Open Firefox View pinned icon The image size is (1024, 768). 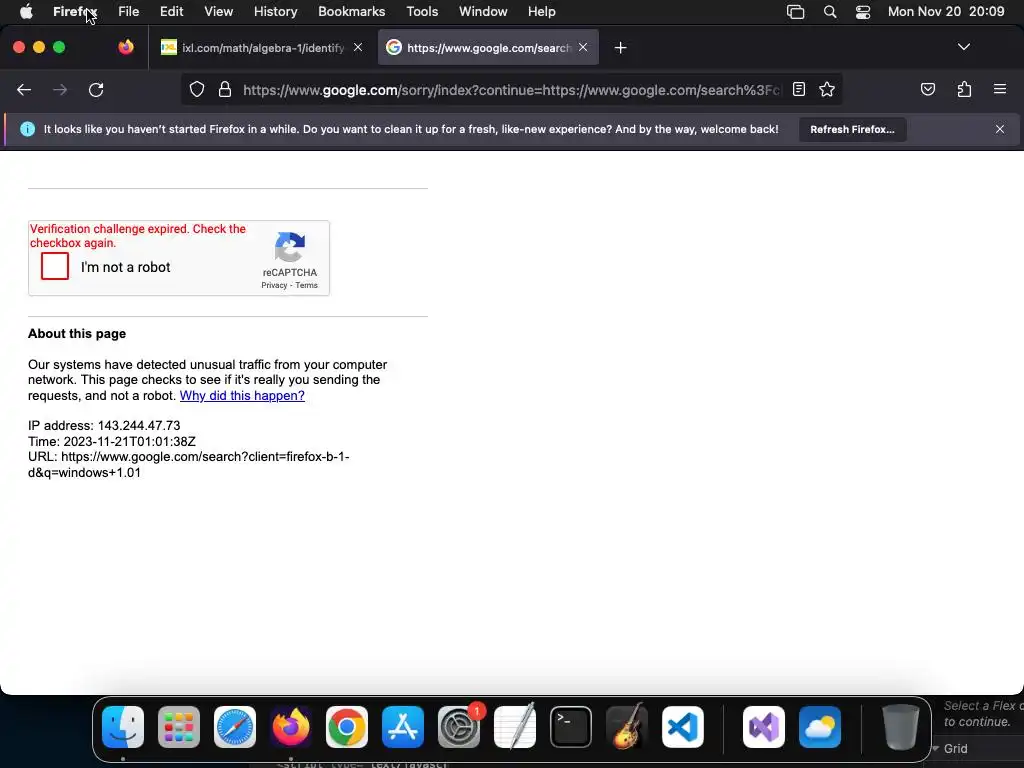point(126,47)
